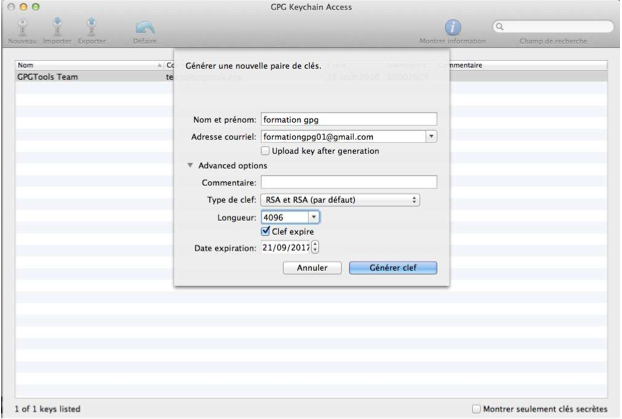Open the Type de clef popup menu
This screenshot has width=622, height=419.
tap(340, 200)
